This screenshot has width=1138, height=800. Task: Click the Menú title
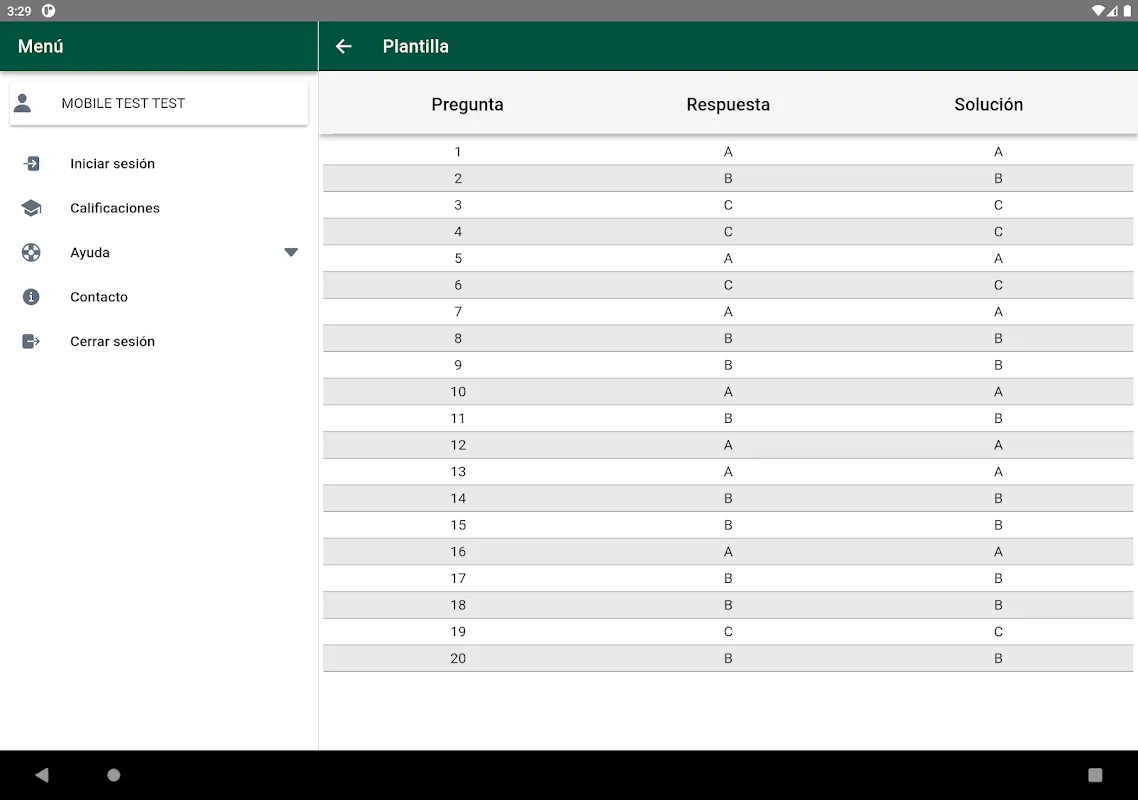pyautogui.click(x=41, y=46)
